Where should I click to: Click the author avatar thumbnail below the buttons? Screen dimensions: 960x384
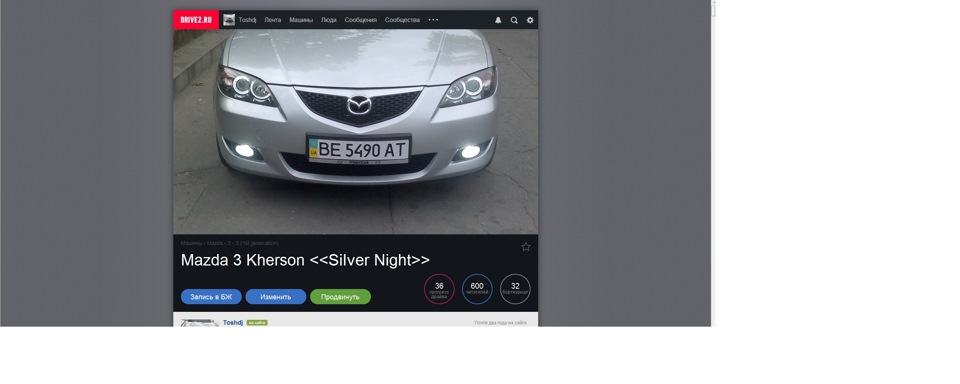coord(199,323)
